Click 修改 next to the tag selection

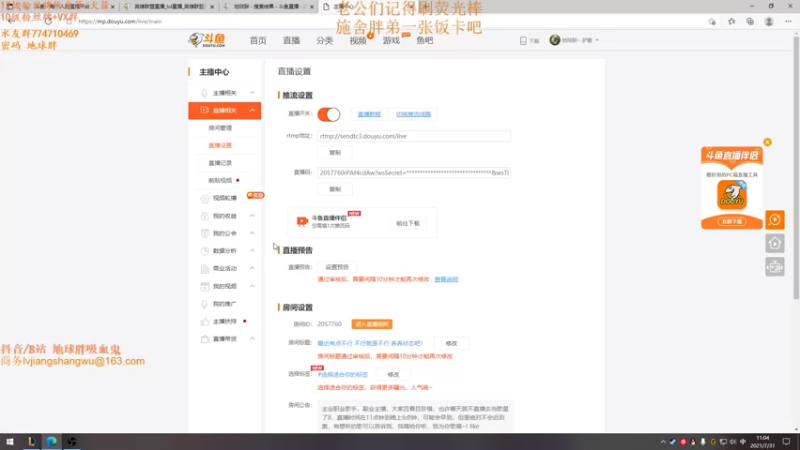[393, 374]
